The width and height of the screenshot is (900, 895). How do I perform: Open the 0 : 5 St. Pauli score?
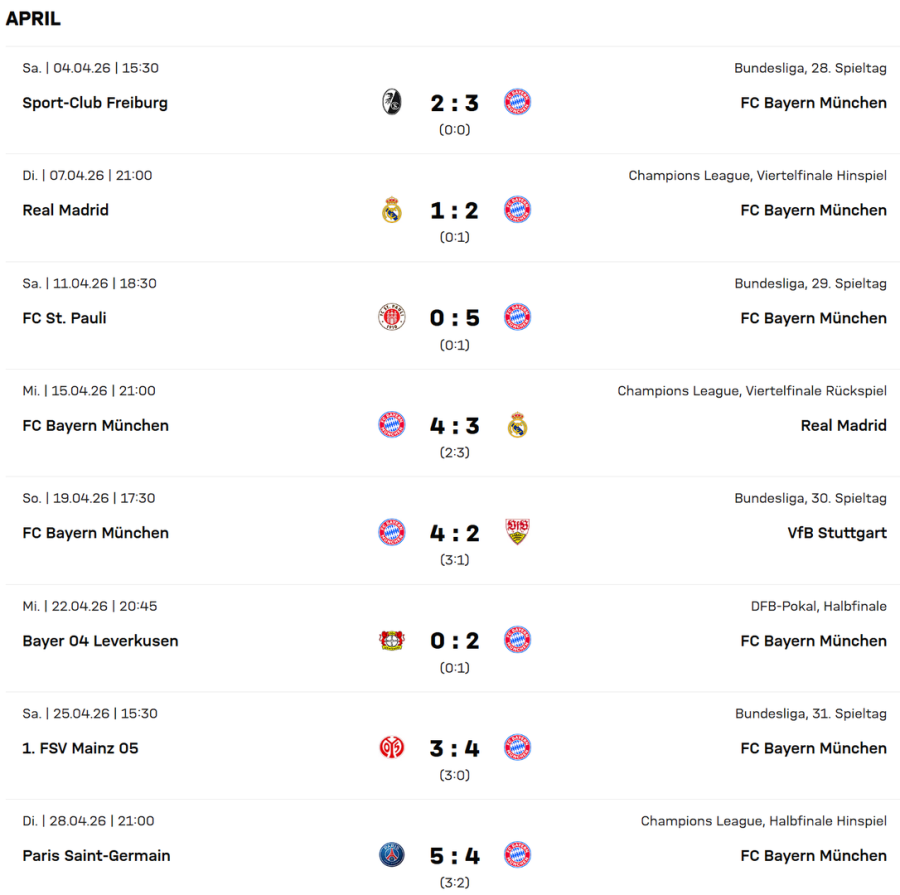point(454,318)
